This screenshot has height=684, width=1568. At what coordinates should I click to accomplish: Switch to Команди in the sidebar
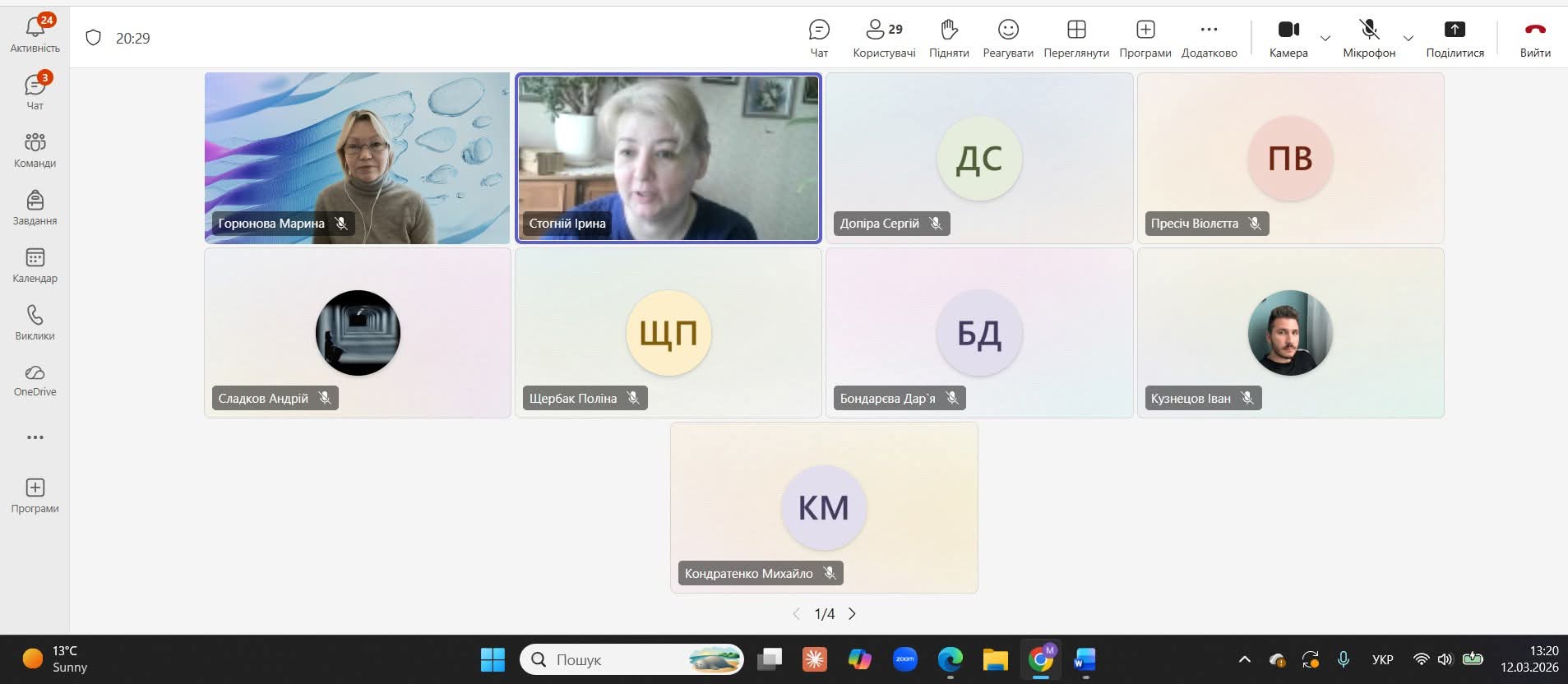click(35, 150)
